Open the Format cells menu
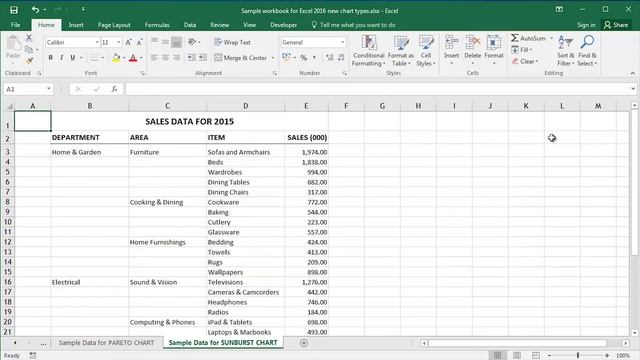The height and width of the screenshot is (360, 640). 494,51
